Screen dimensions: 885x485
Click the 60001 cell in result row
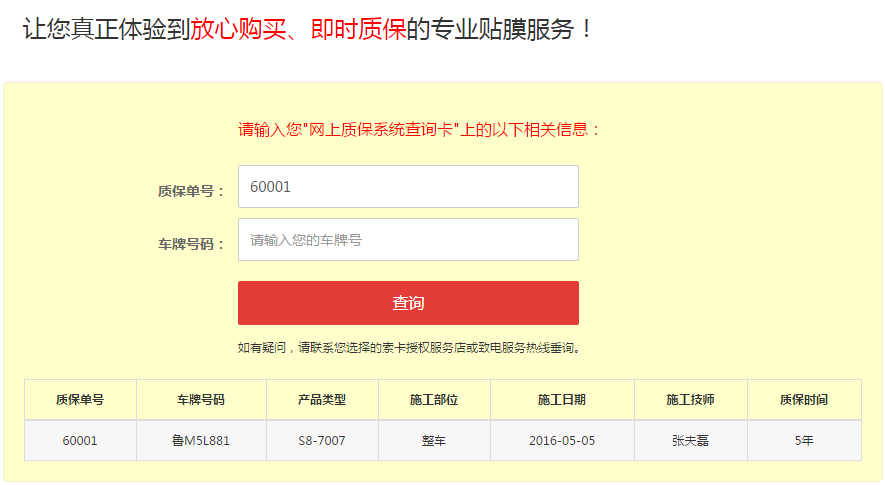tap(80, 440)
